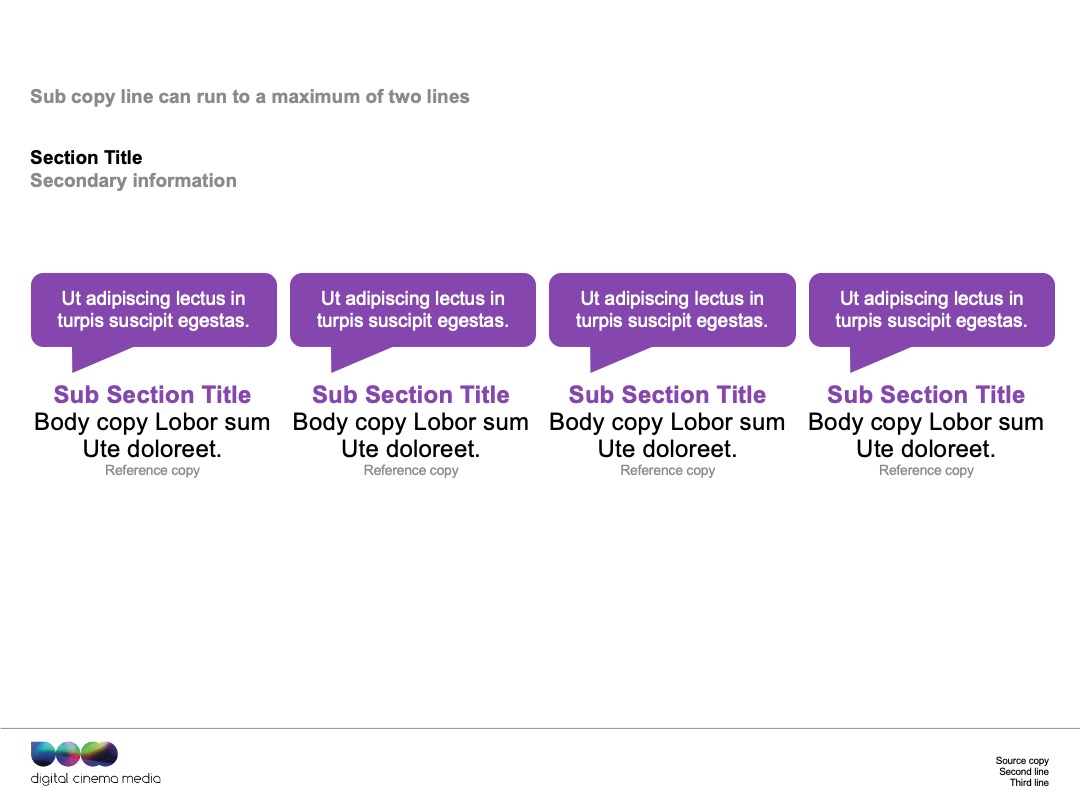Click the first Reference copy caption

(x=152, y=470)
